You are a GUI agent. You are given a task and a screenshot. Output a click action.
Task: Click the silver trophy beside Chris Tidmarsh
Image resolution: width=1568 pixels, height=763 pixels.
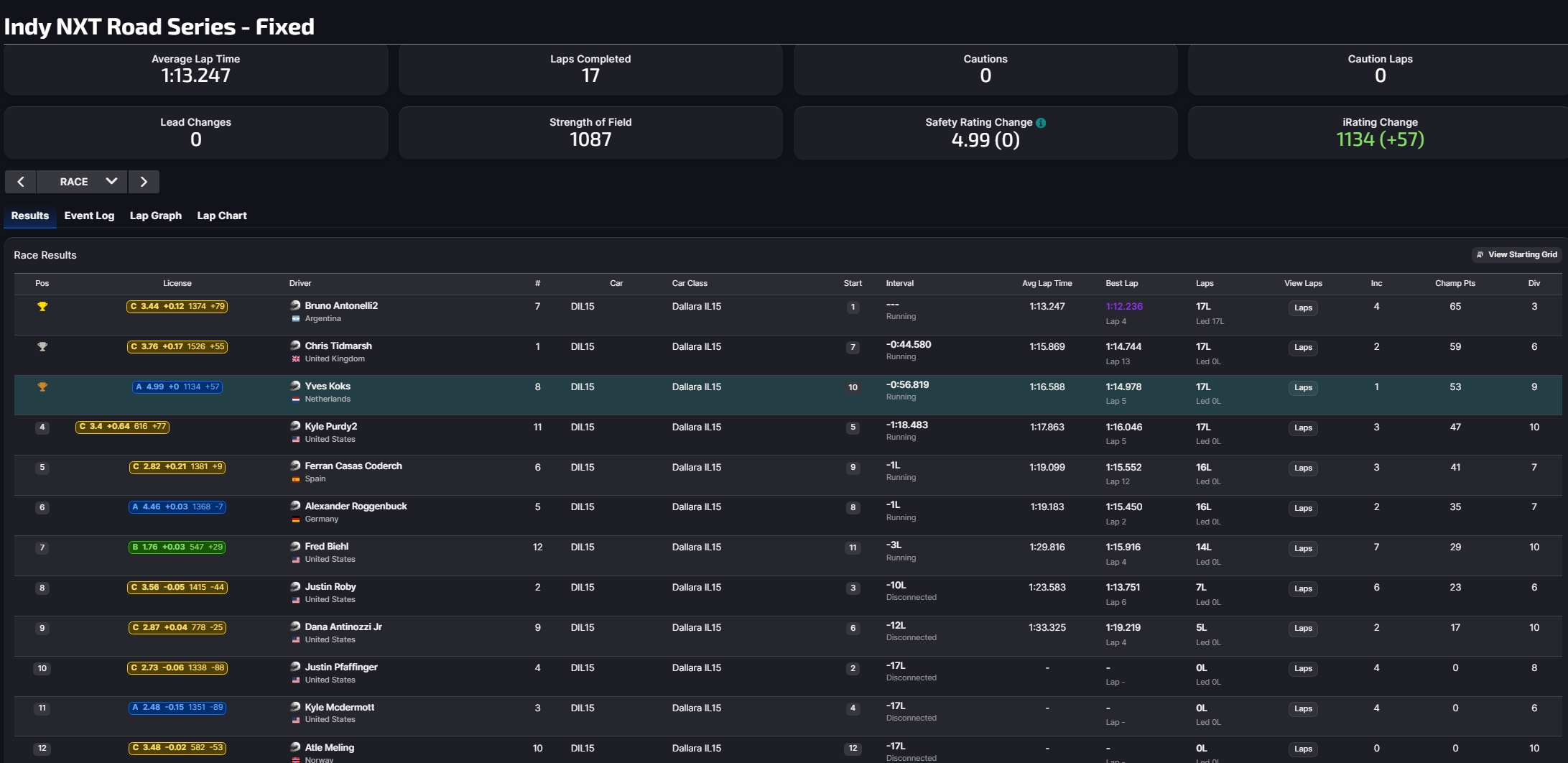[x=42, y=347]
